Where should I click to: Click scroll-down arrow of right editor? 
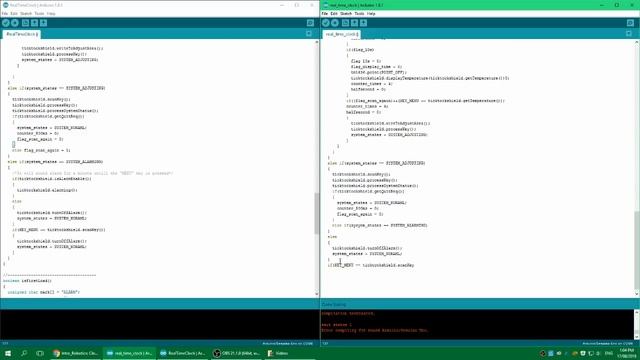pyautogui.click(x=637, y=294)
